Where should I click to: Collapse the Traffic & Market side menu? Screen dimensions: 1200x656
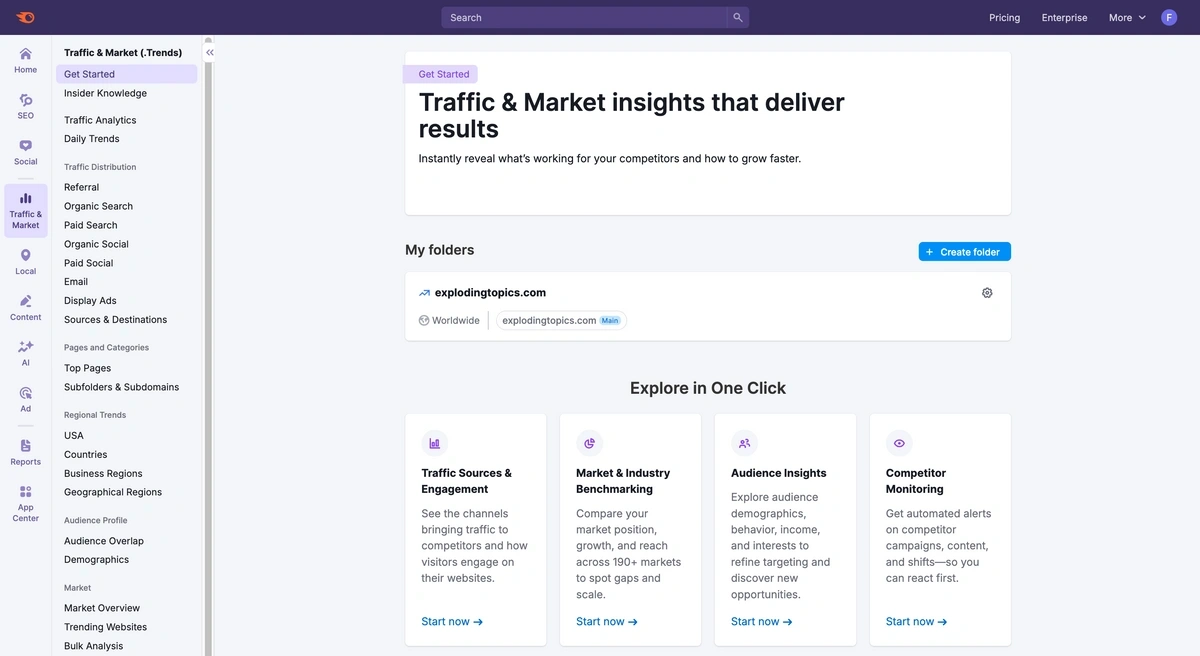(210, 53)
